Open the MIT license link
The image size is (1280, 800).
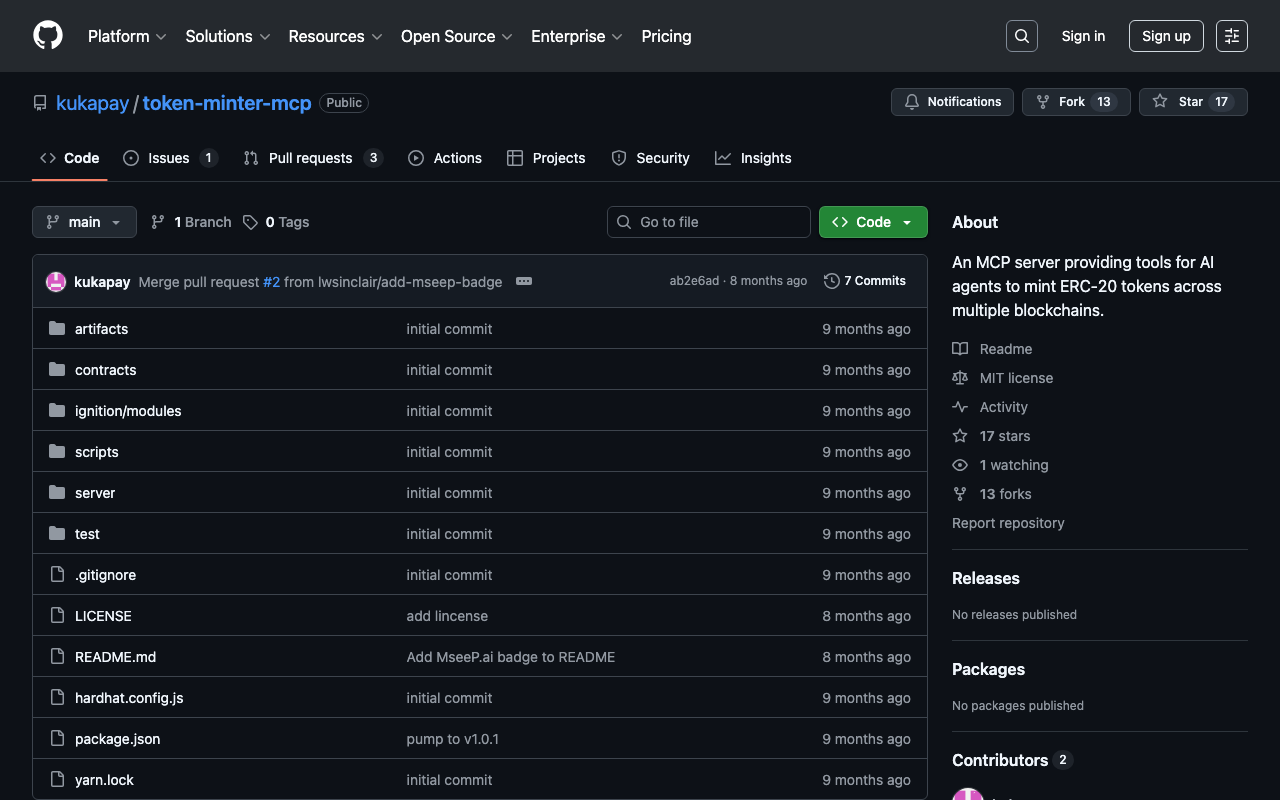point(1016,378)
